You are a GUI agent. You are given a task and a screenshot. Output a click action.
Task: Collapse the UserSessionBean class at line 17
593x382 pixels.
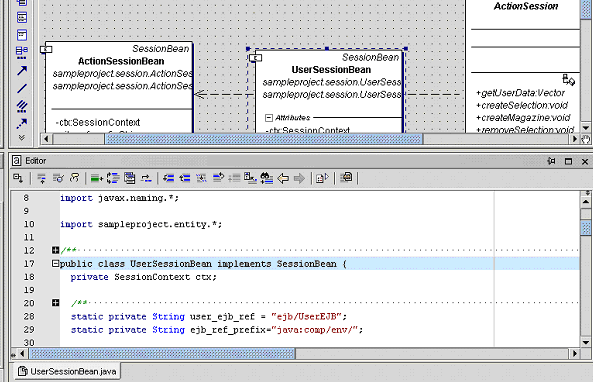(x=55, y=264)
